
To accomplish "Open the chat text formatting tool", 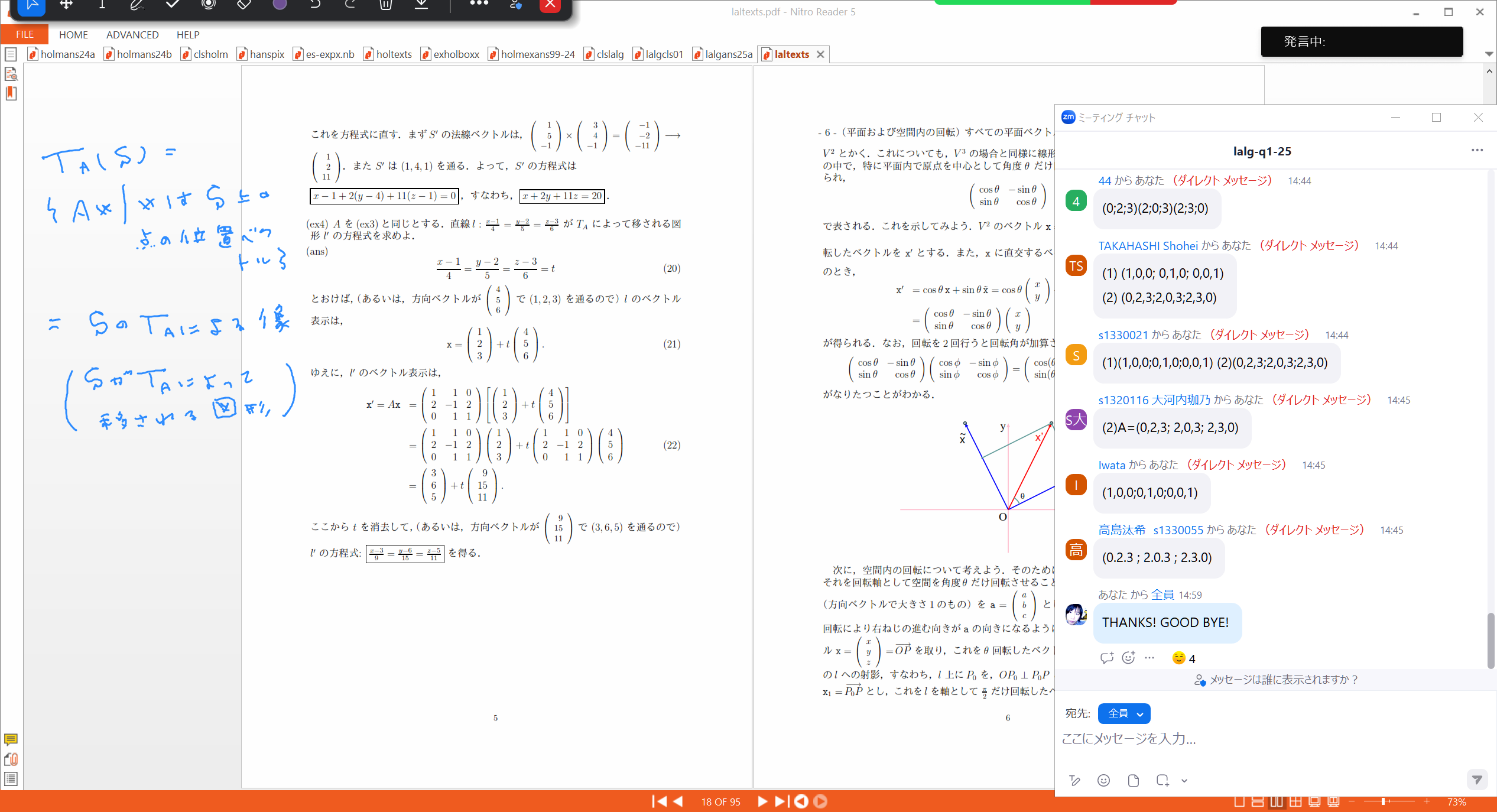I will 1074,781.
